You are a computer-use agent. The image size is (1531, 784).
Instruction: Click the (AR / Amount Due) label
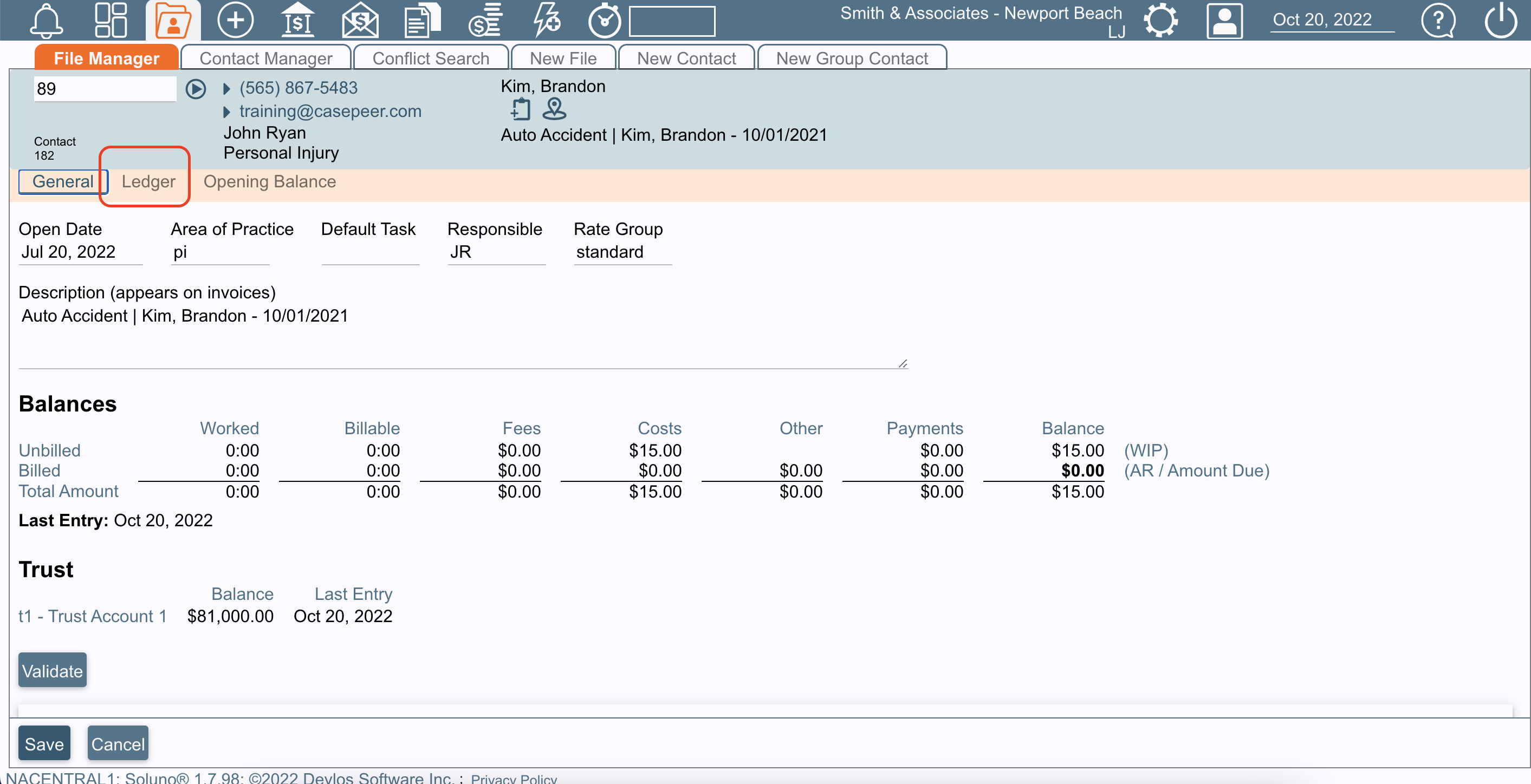1196,471
